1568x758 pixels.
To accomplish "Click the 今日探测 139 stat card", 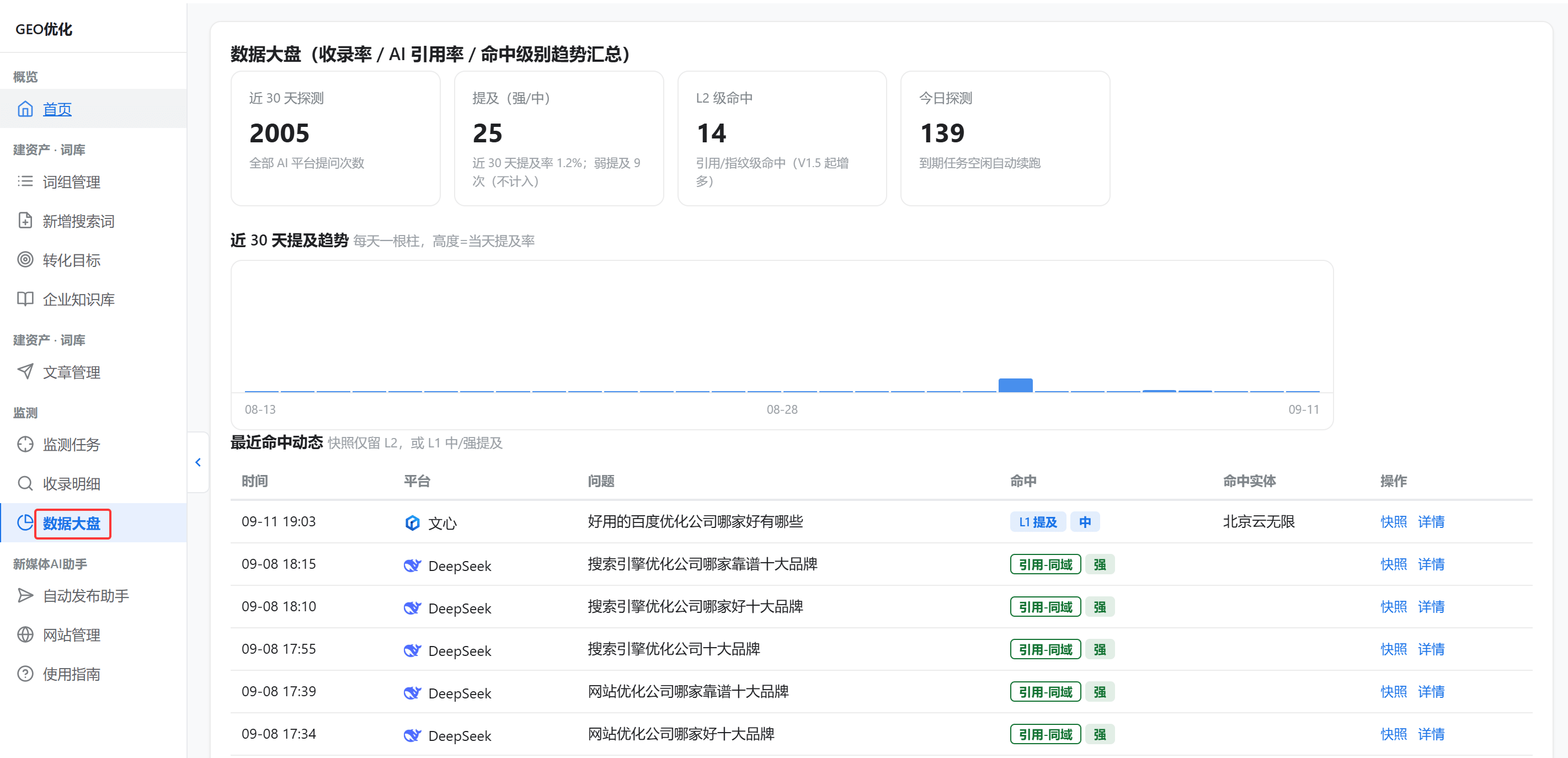I will (x=1005, y=138).
